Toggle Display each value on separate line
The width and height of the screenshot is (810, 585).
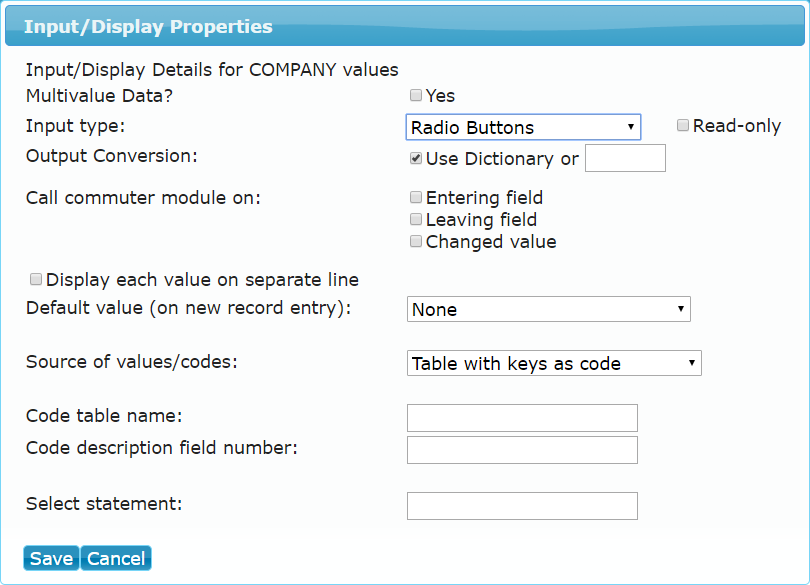click(36, 280)
